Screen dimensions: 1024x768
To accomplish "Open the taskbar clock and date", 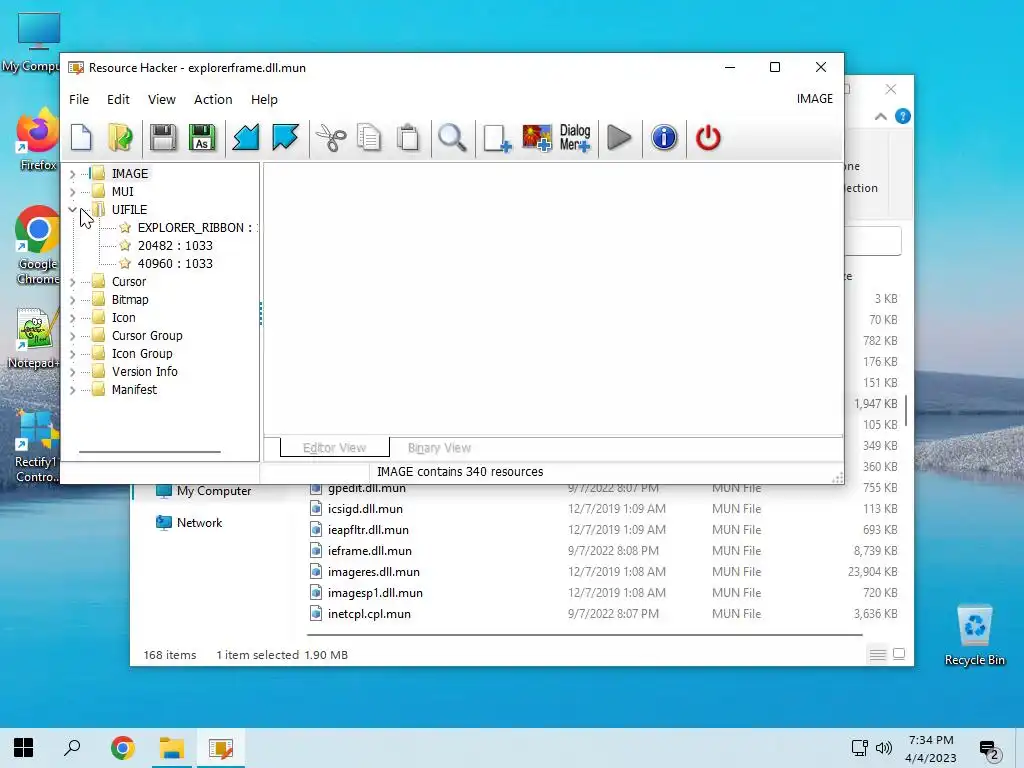I will (x=931, y=748).
